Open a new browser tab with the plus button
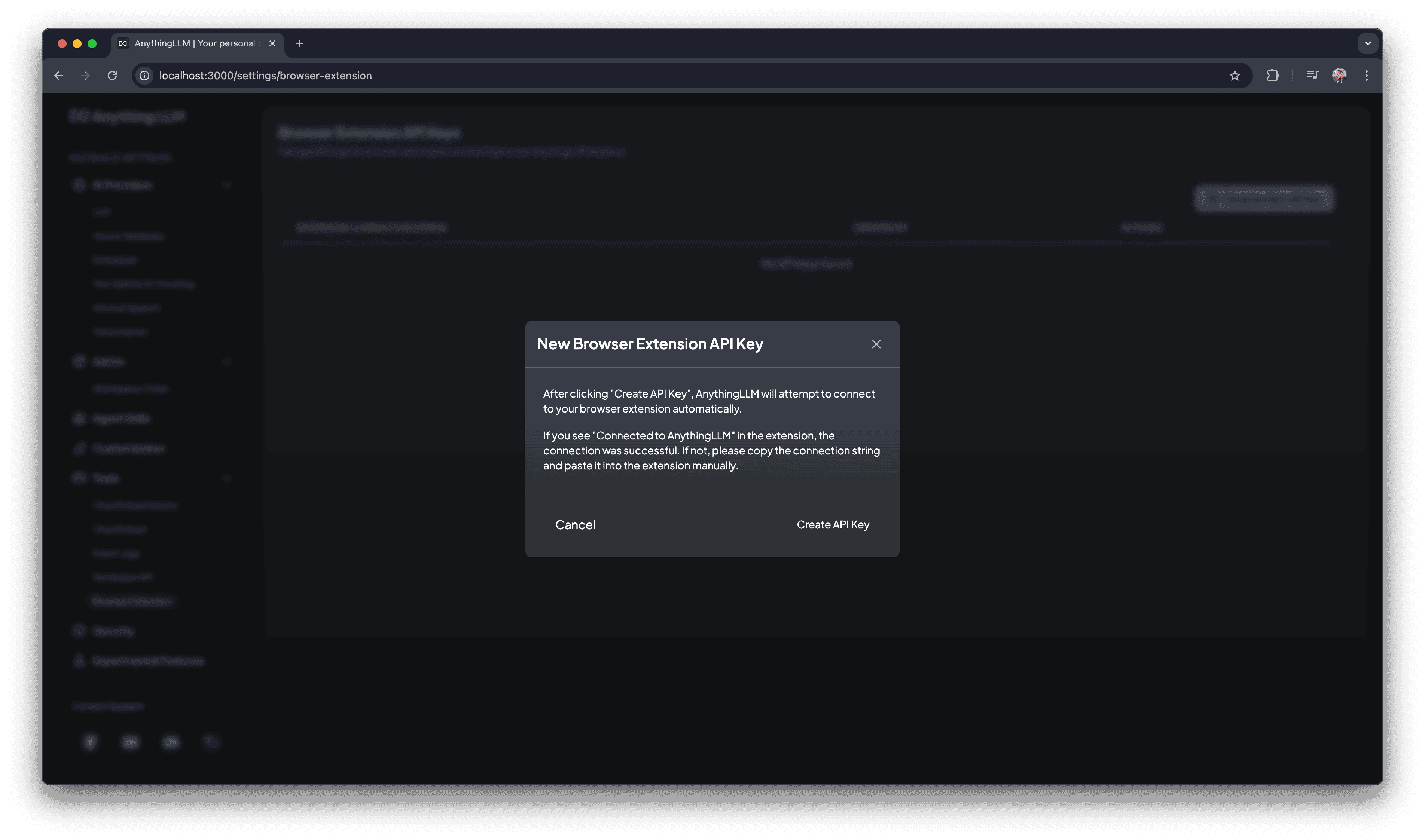Viewport: 1425px width, 840px height. (x=300, y=44)
